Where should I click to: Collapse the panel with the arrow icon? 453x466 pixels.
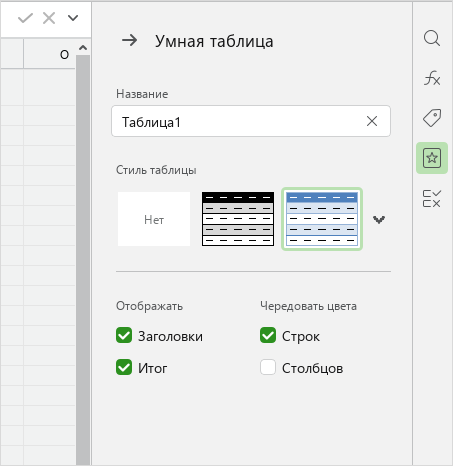click(x=129, y=41)
